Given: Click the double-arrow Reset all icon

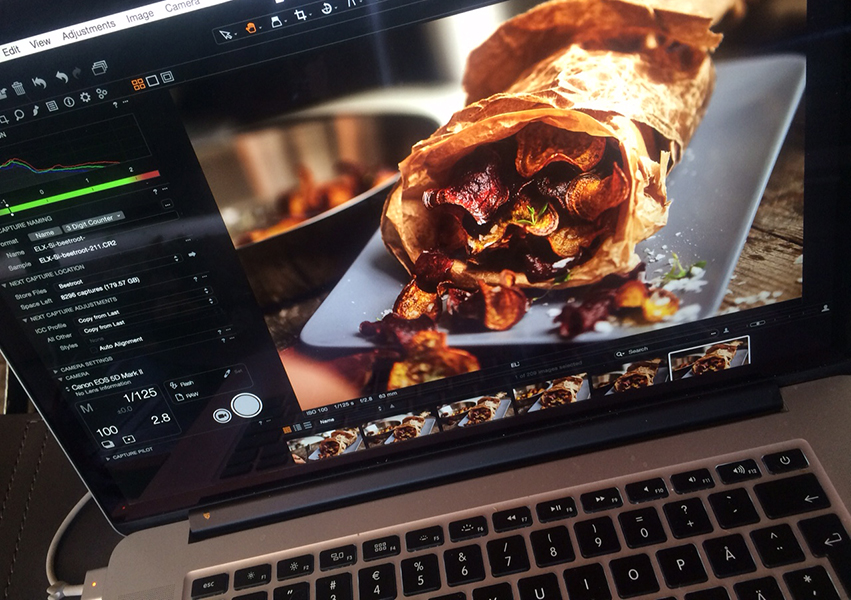Looking at the screenshot, I should pyautogui.click(x=39, y=82).
